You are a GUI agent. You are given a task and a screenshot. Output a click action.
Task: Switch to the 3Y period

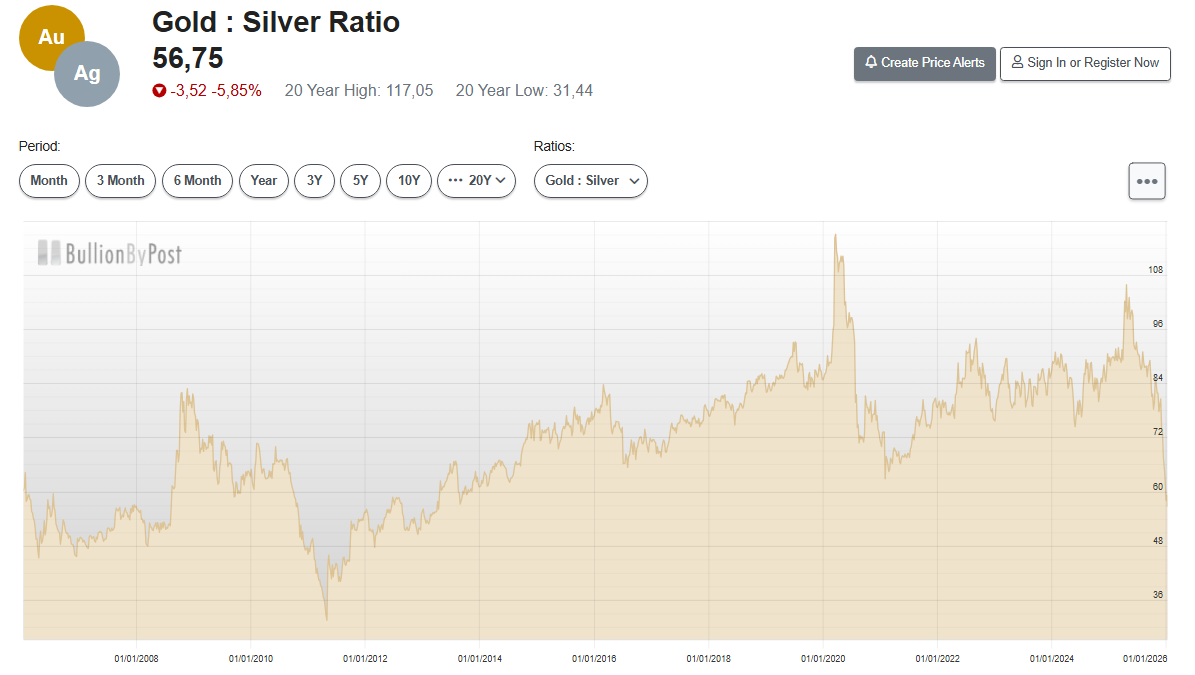click(x=314, y=181)
